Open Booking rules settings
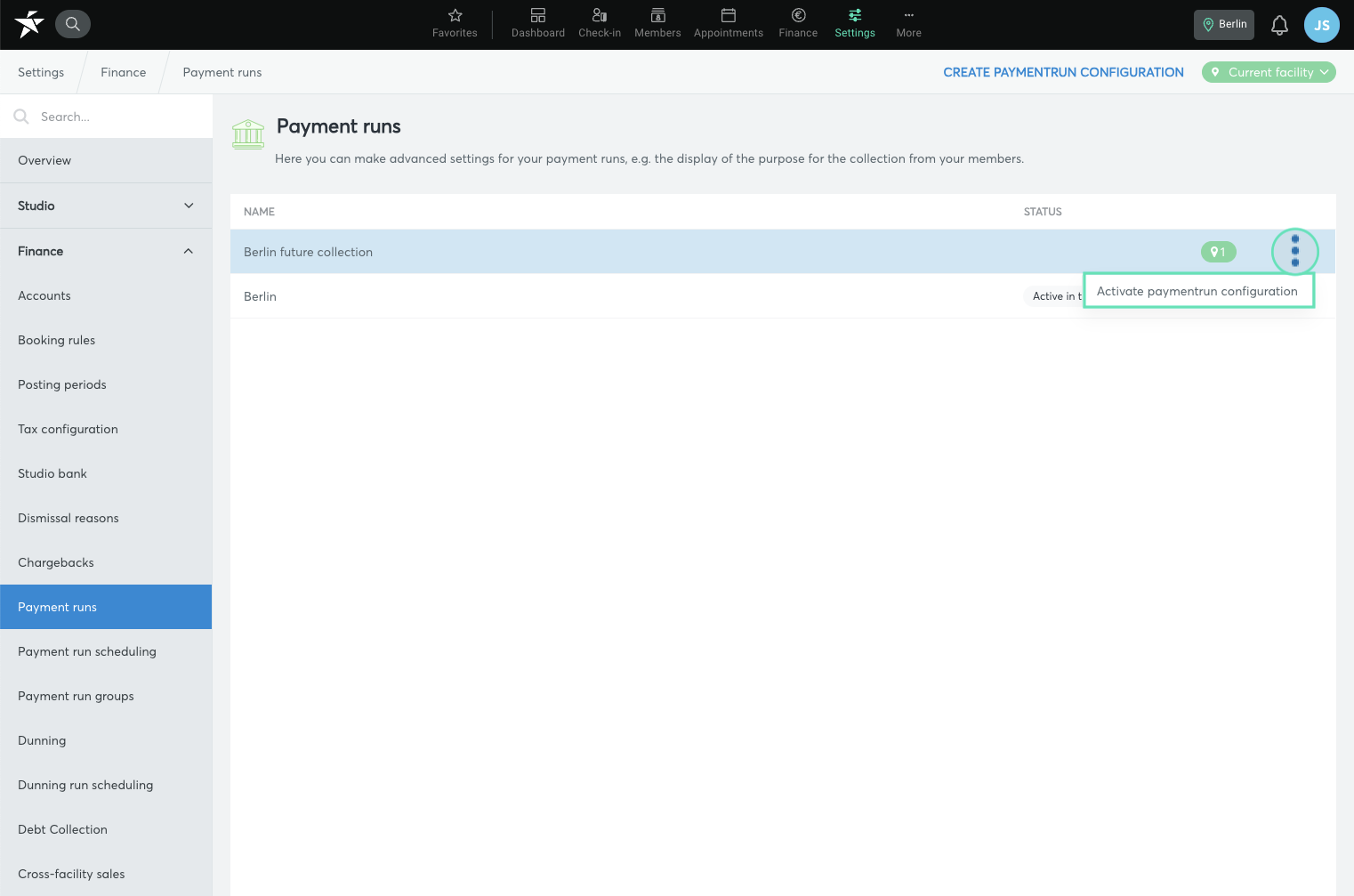This screenshot has height=896, width=1354. click(106, 340)
